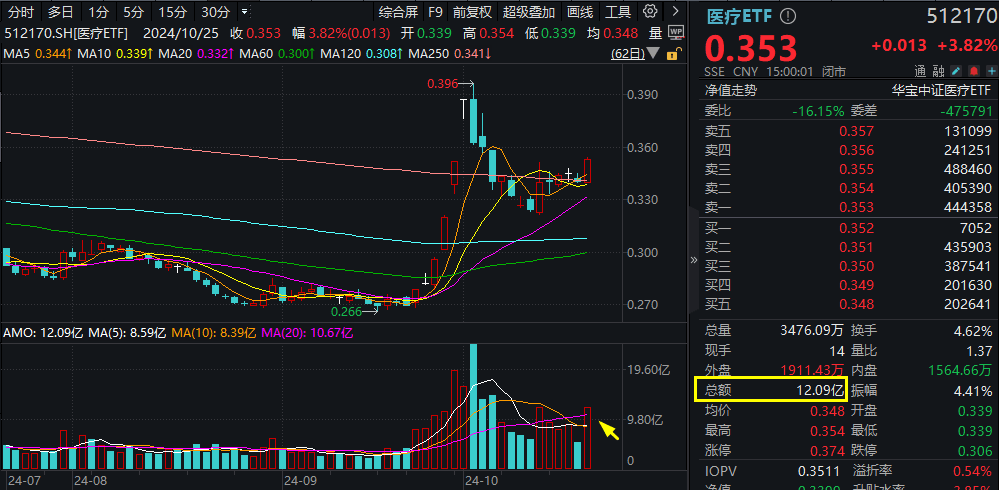Open the 综合屏 view button
The height and width of the screenshot is (490, 999).
pos(399,11)
